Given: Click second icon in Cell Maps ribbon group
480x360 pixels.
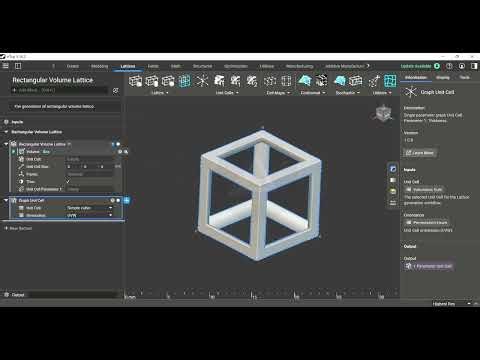Looking at the screenshot, I should click(x=286, y=81).
